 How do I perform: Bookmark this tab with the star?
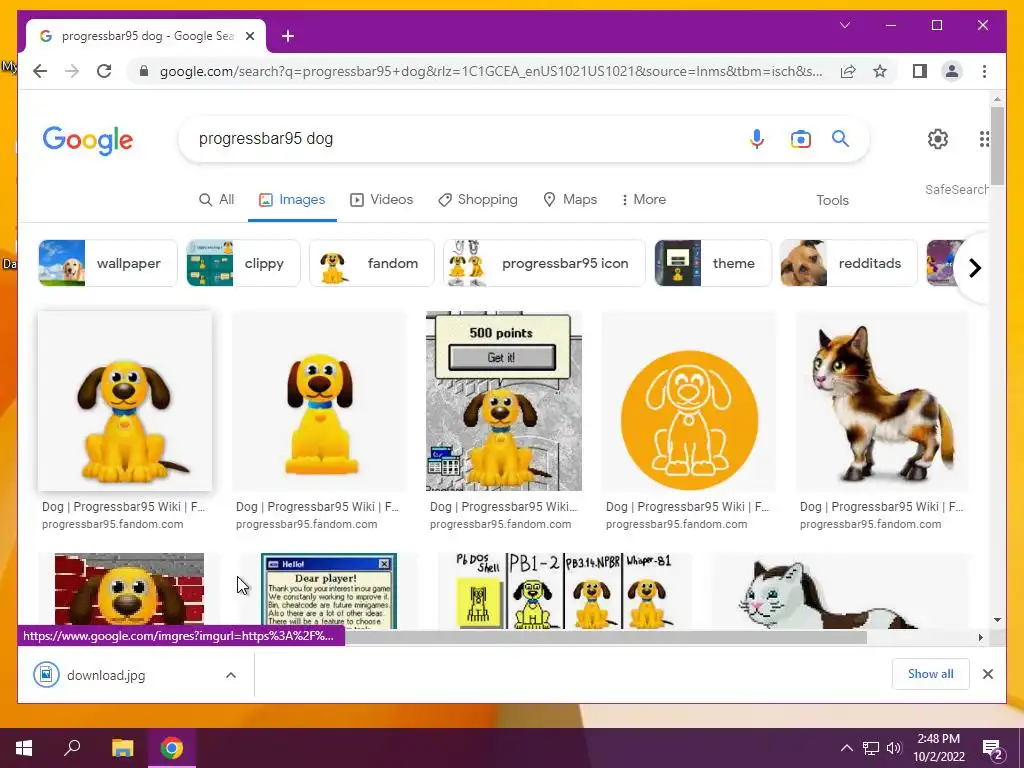point(880,71)
